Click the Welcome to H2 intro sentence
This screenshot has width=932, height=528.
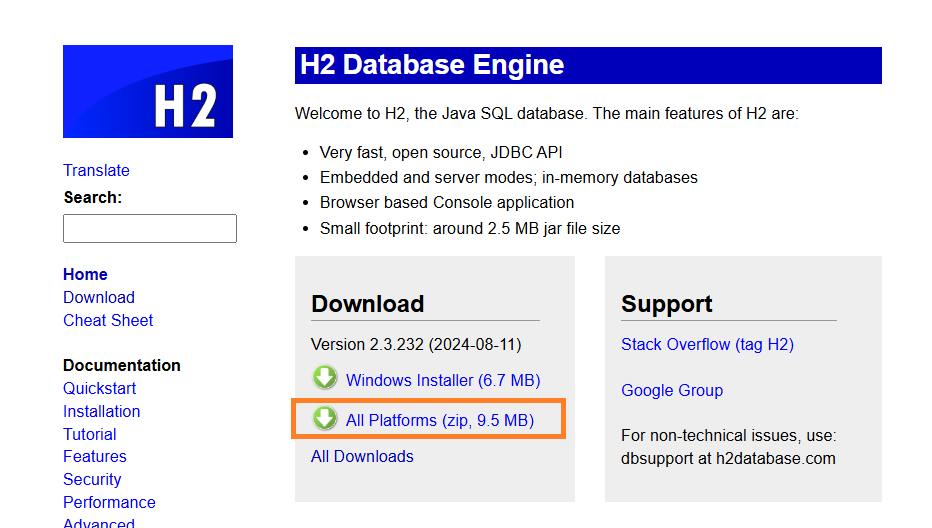point(547,114)
